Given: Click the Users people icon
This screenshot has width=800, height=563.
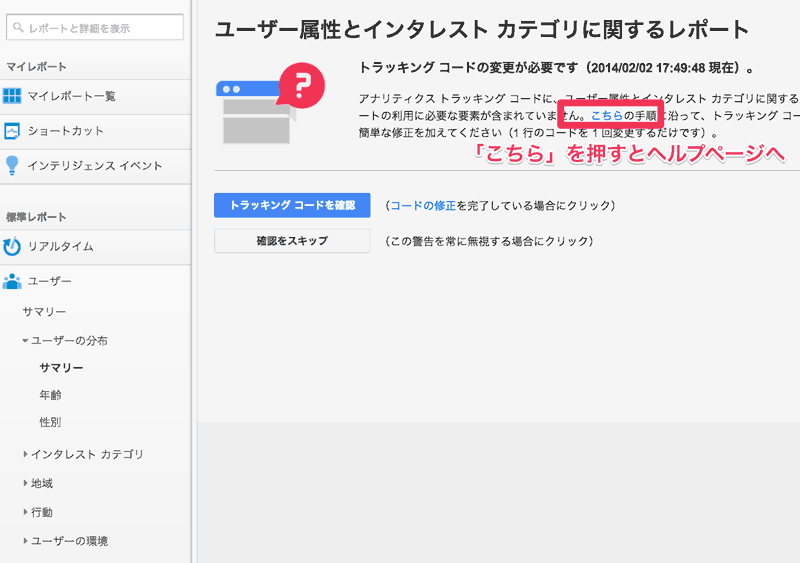Looking at the screenshot, I should point(12,281).
